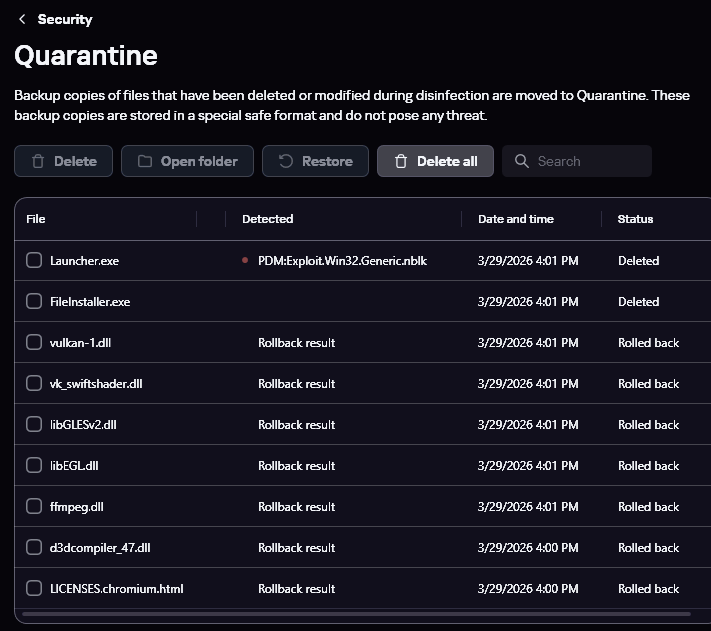Click the folder icon on Open folder

tap(145, 161)
